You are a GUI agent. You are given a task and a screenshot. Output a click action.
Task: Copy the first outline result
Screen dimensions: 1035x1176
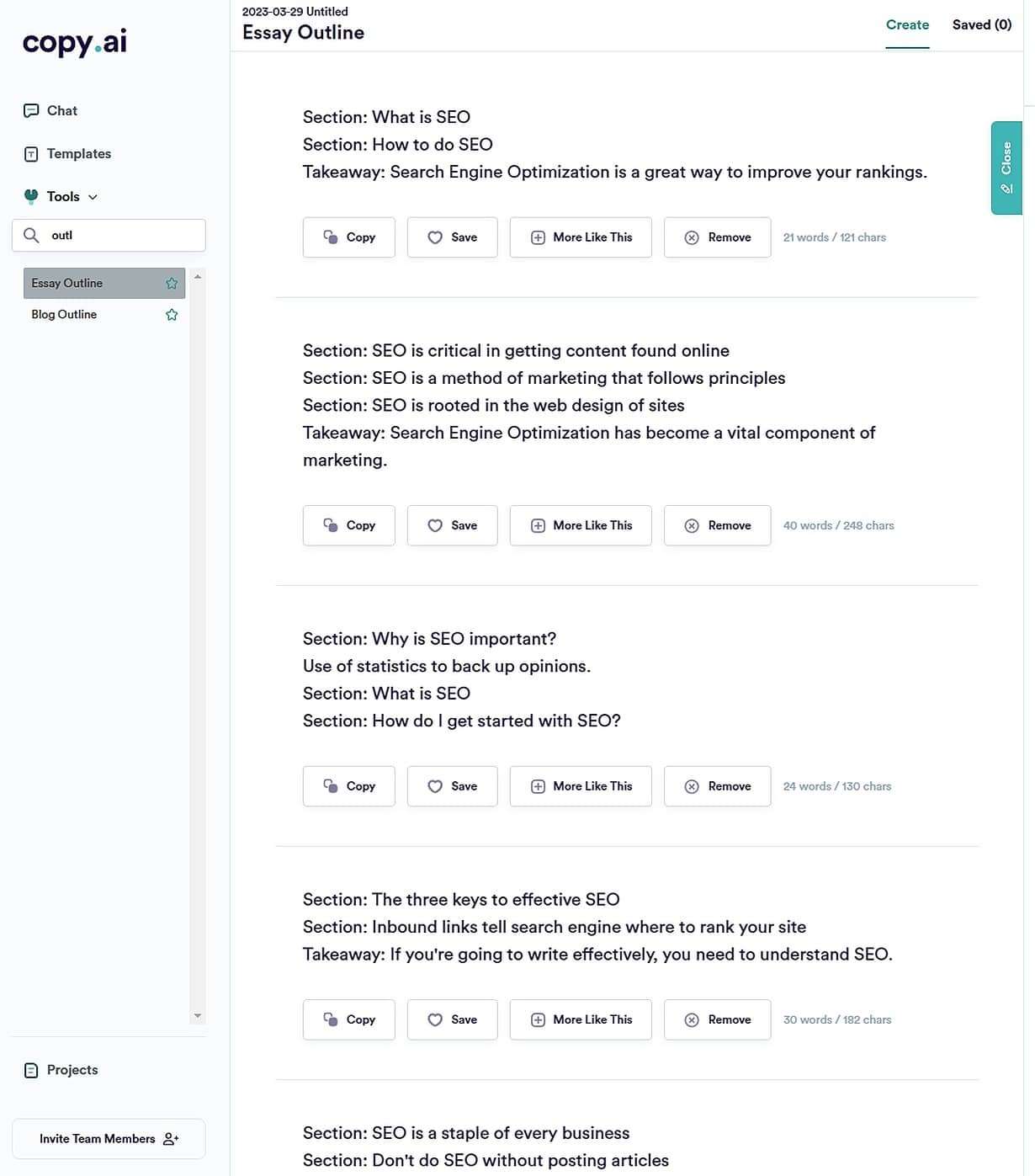(x=348, y=237)
